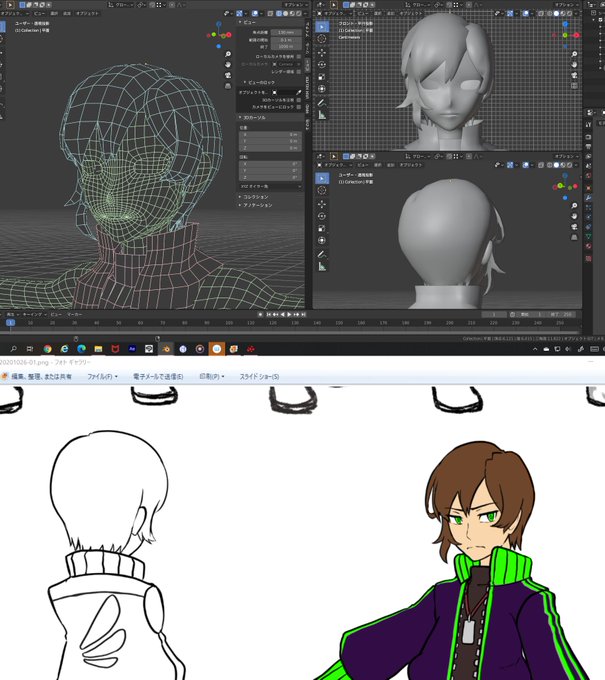Screen dimensions: 605x680
Task: Open オブジェクト menu in wireframe viewport header
Action: point(87,13)
